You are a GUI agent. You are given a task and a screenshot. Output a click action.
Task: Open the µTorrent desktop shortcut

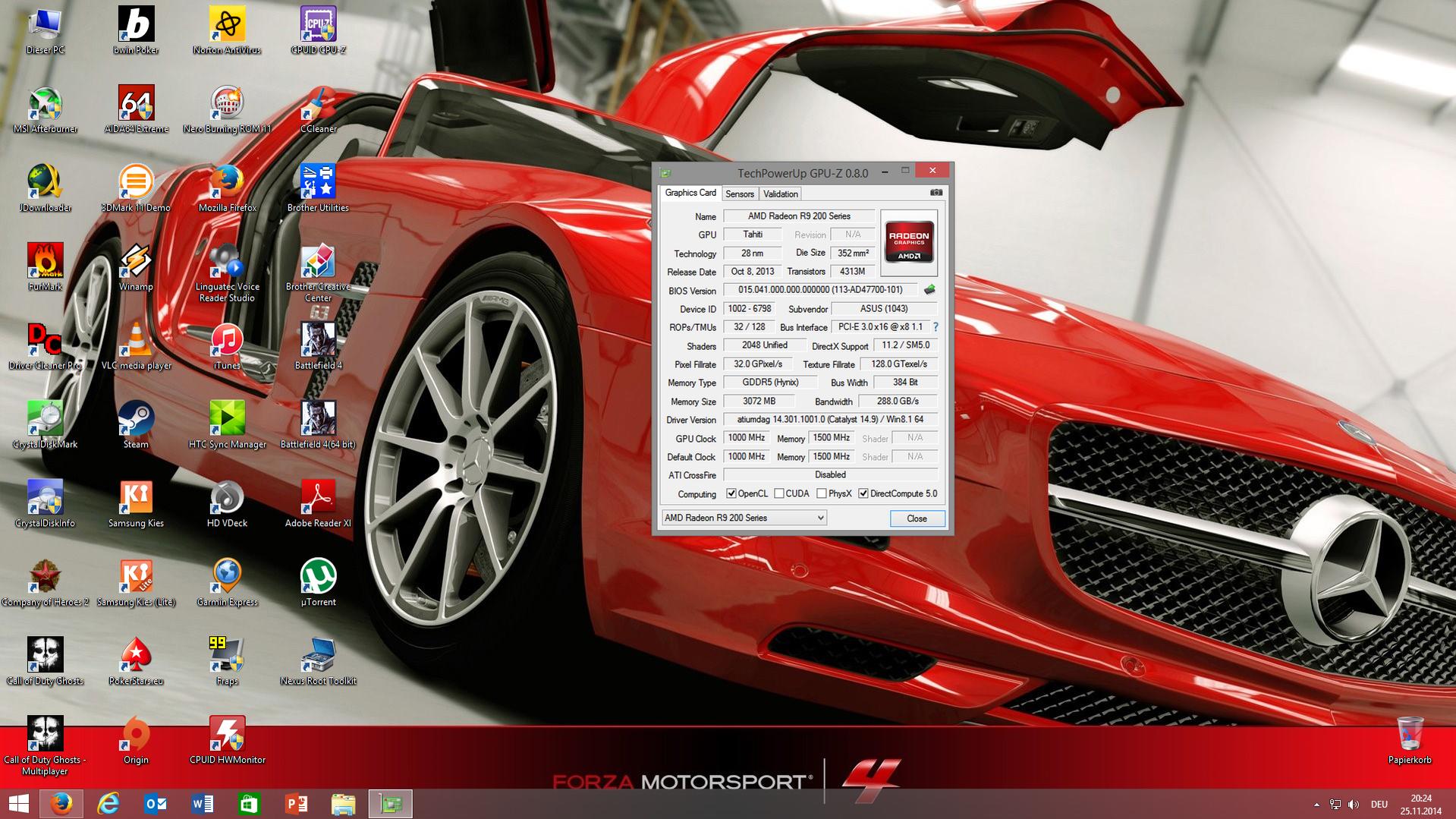point(318,584)
